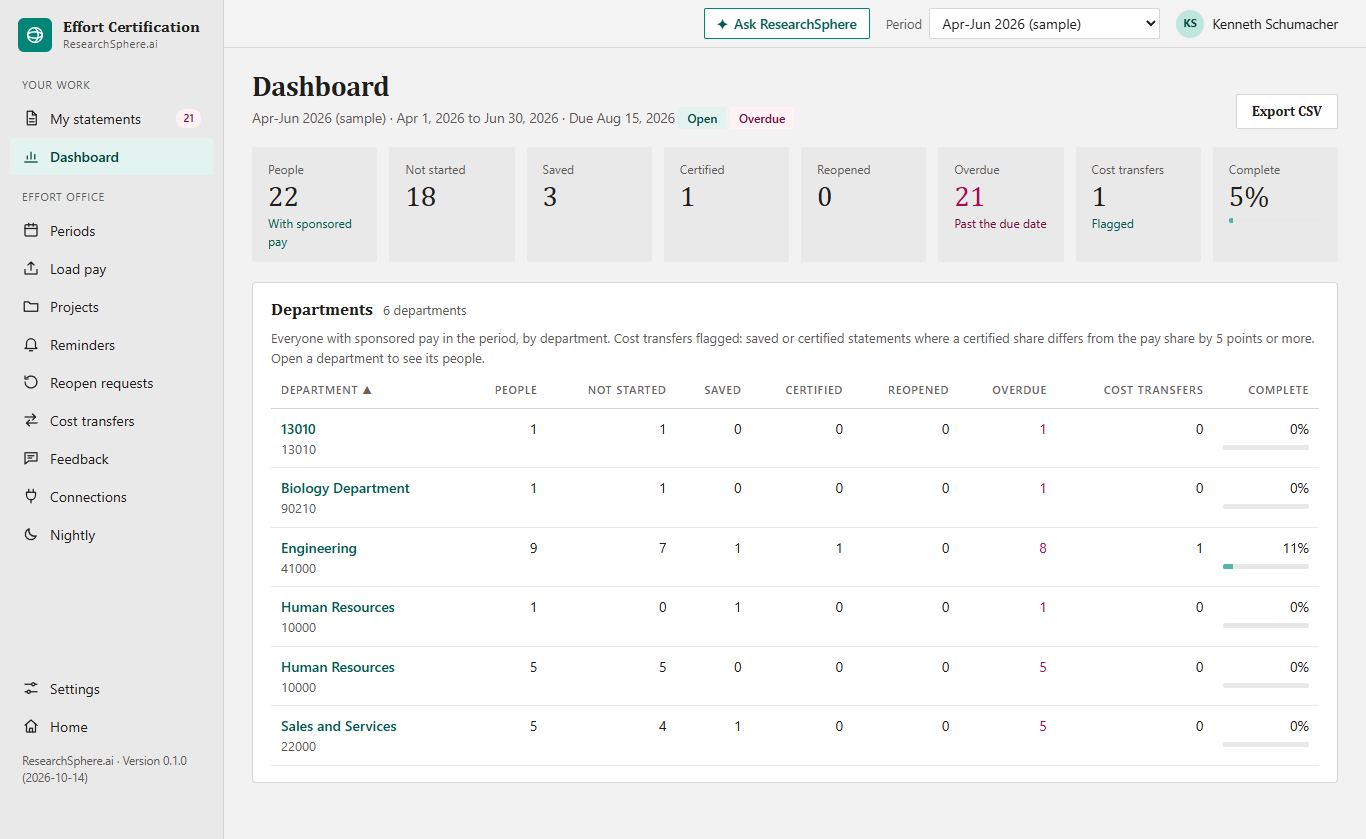
Task: Toggle sort on the Department column header
Action: point(326,390)
